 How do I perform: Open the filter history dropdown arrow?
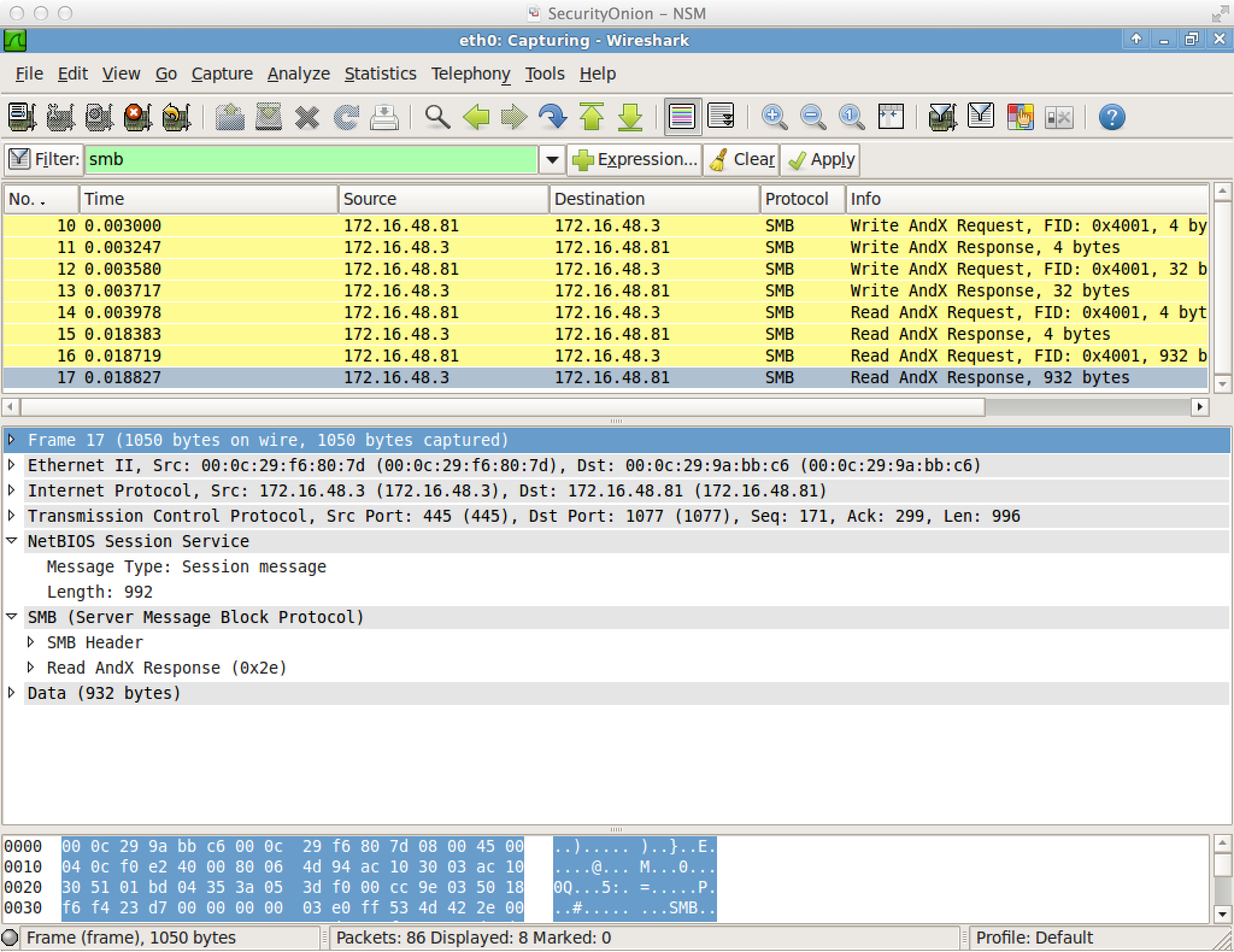[552, 160]
